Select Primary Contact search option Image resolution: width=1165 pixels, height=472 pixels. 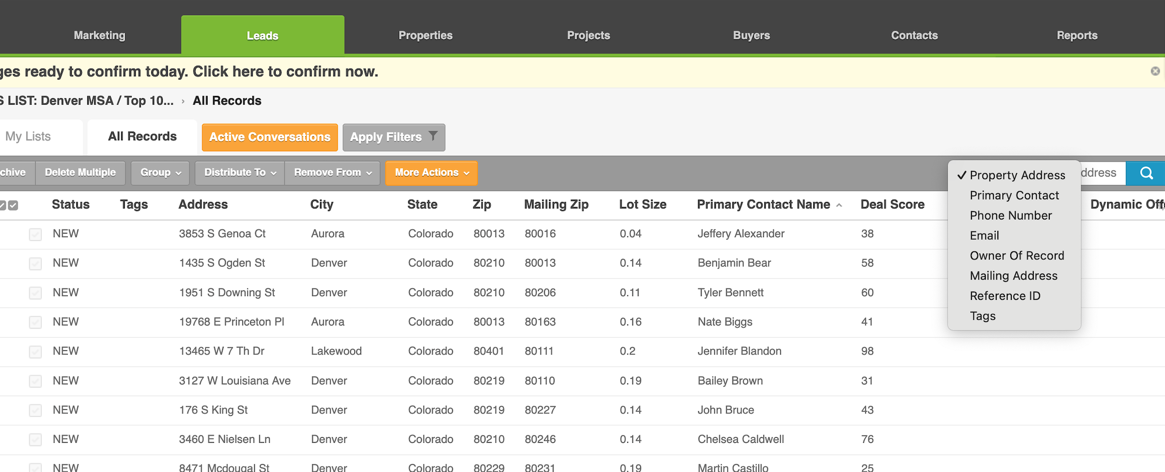[x=1014, y=195]
